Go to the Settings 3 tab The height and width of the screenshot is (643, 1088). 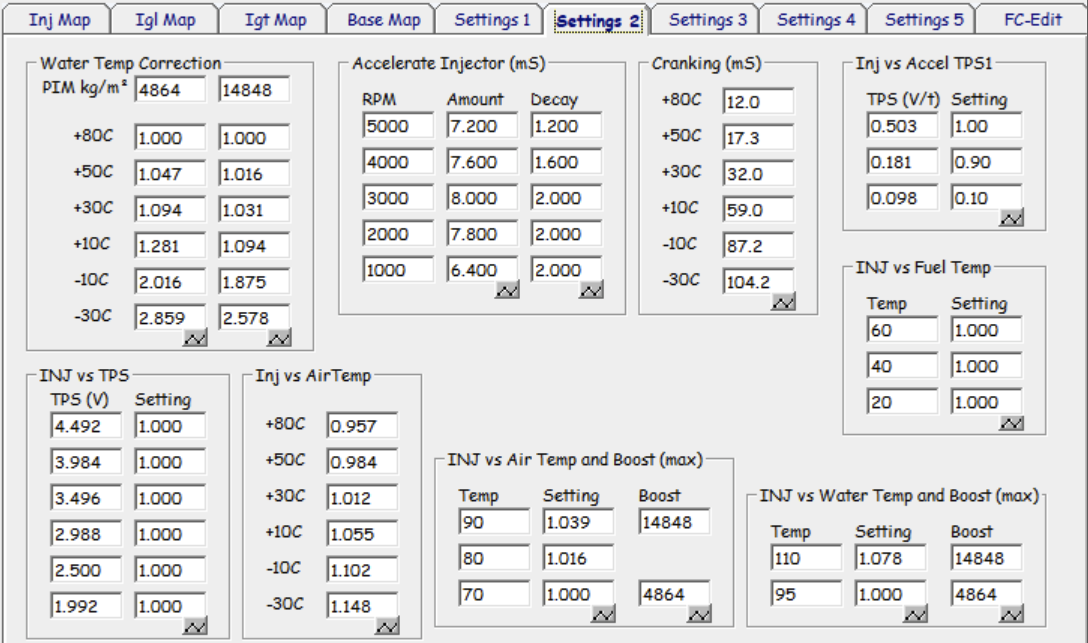(x=707, y=20)
